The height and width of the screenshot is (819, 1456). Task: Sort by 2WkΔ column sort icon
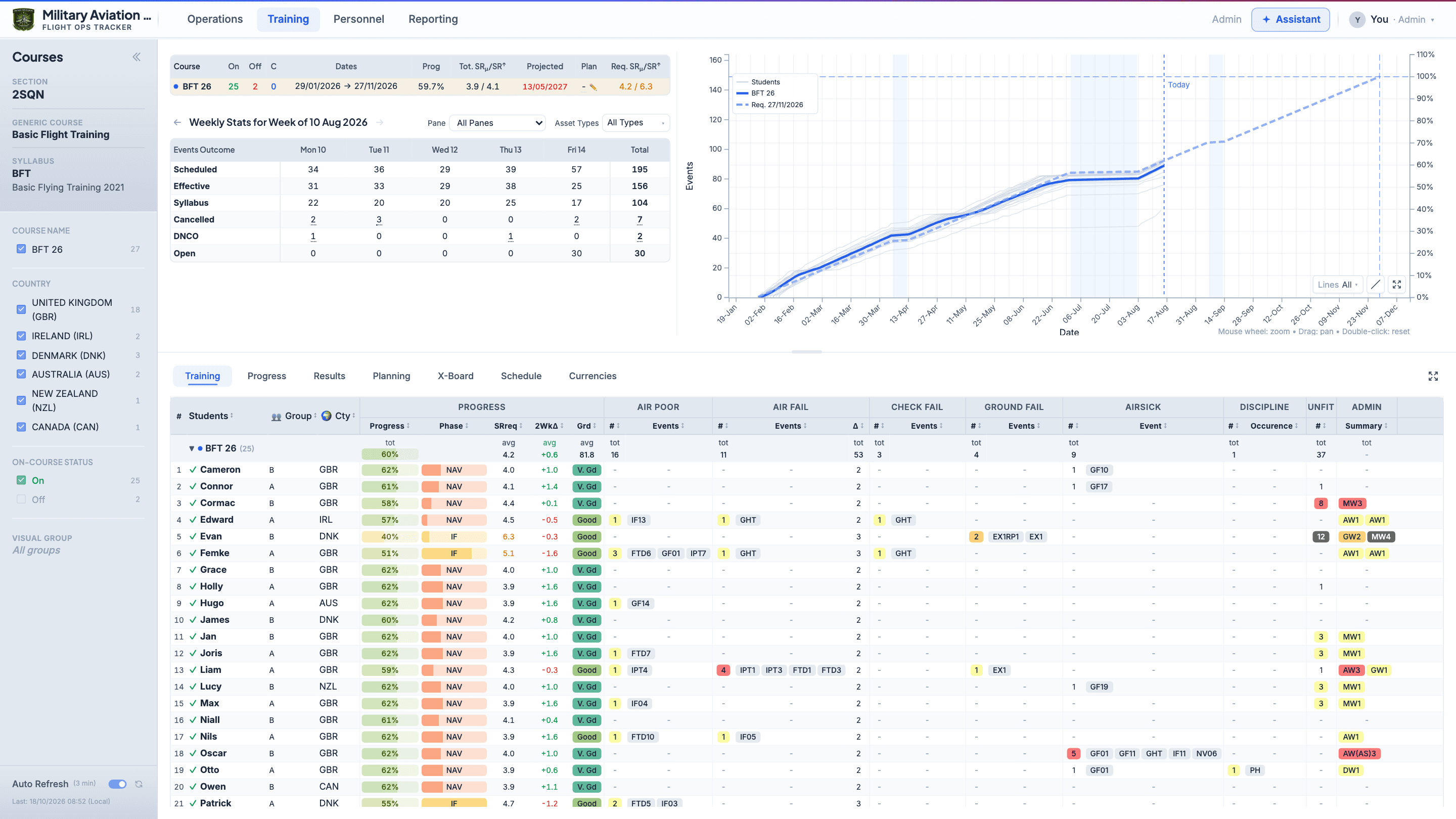pyautogui.click(x=562, y=426)
